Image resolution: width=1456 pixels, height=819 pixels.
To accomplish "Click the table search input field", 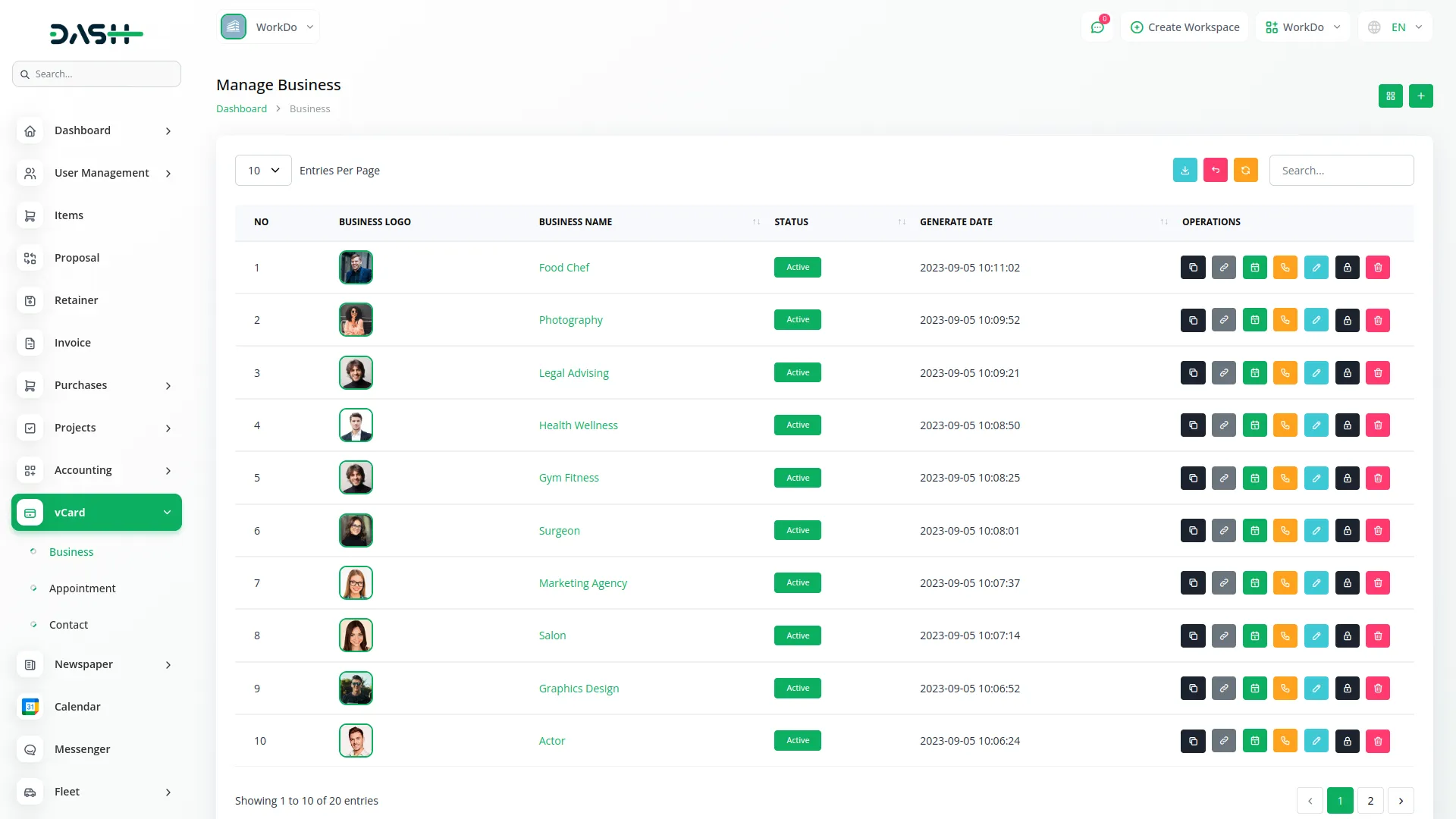I will (1341, 171).
